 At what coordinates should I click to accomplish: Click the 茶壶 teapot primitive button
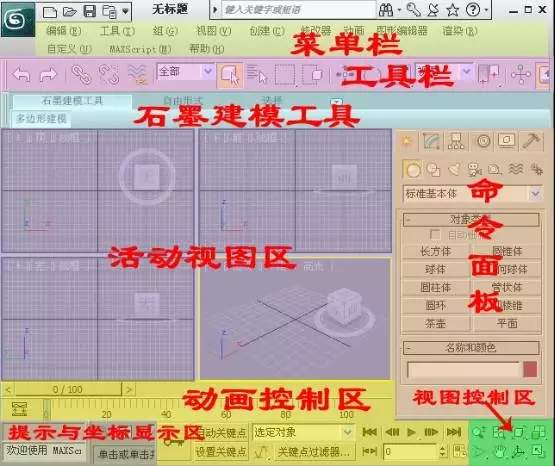coord(435,323)
